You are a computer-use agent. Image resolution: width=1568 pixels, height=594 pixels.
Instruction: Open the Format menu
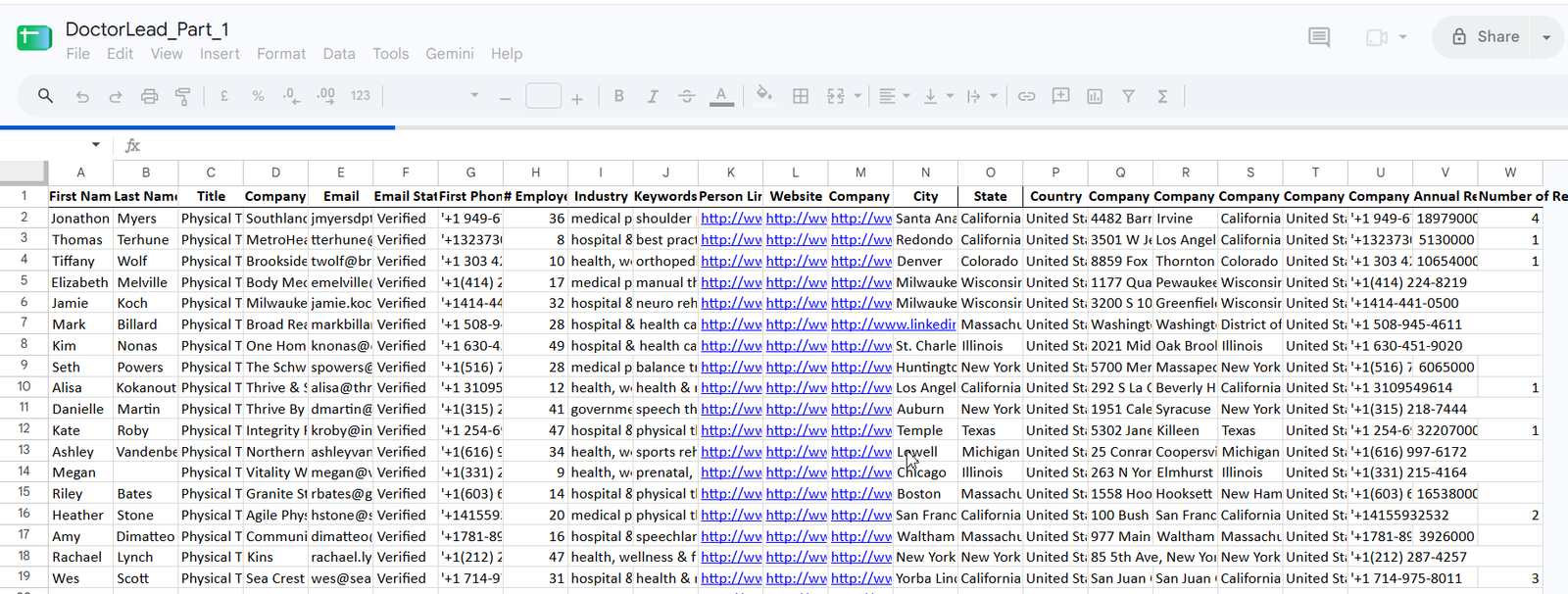pos(281,54)
